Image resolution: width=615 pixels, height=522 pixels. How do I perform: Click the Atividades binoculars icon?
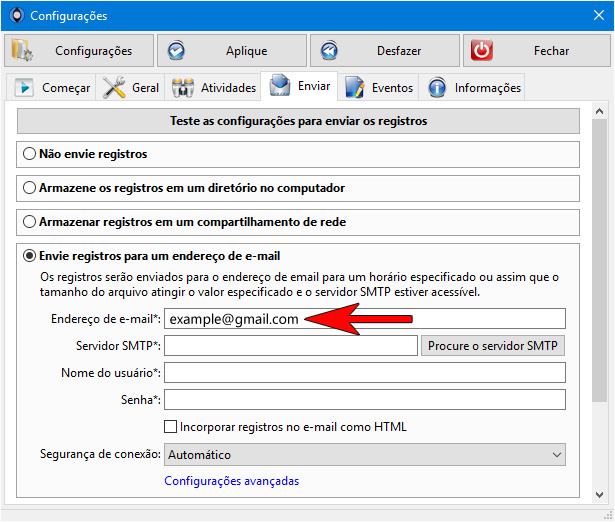click(x=183, y=87)
